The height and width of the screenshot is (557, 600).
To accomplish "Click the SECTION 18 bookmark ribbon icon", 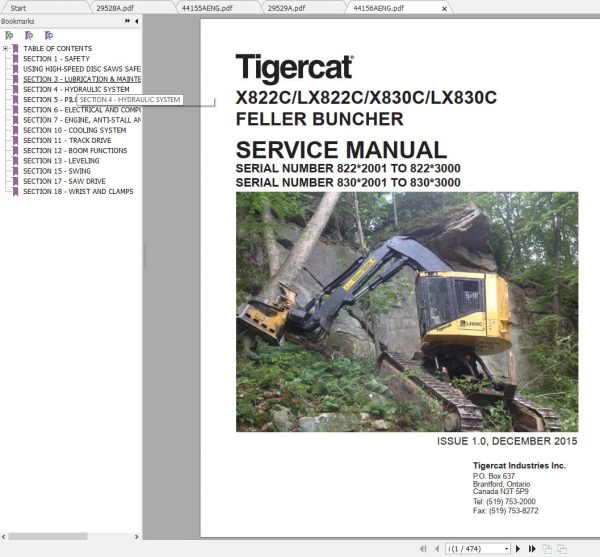I will (15, 192).
